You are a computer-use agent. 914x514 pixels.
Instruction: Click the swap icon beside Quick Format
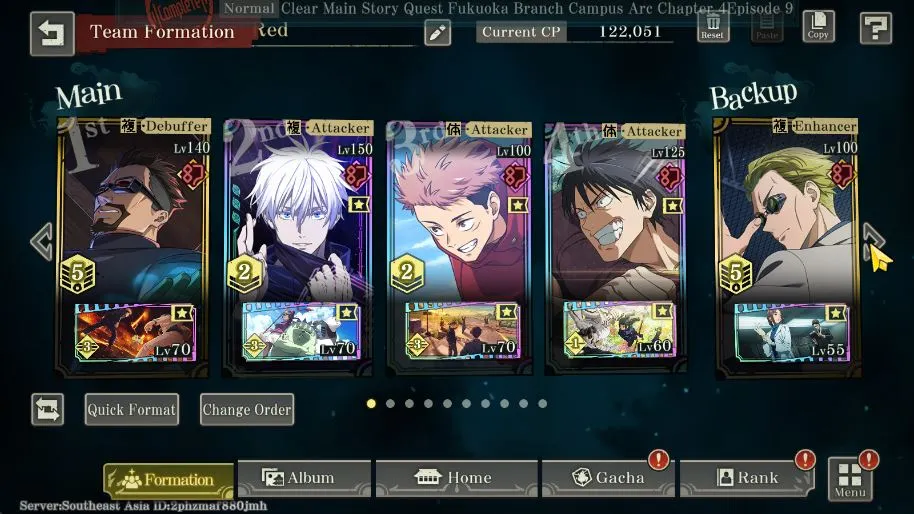pos(48,409)
